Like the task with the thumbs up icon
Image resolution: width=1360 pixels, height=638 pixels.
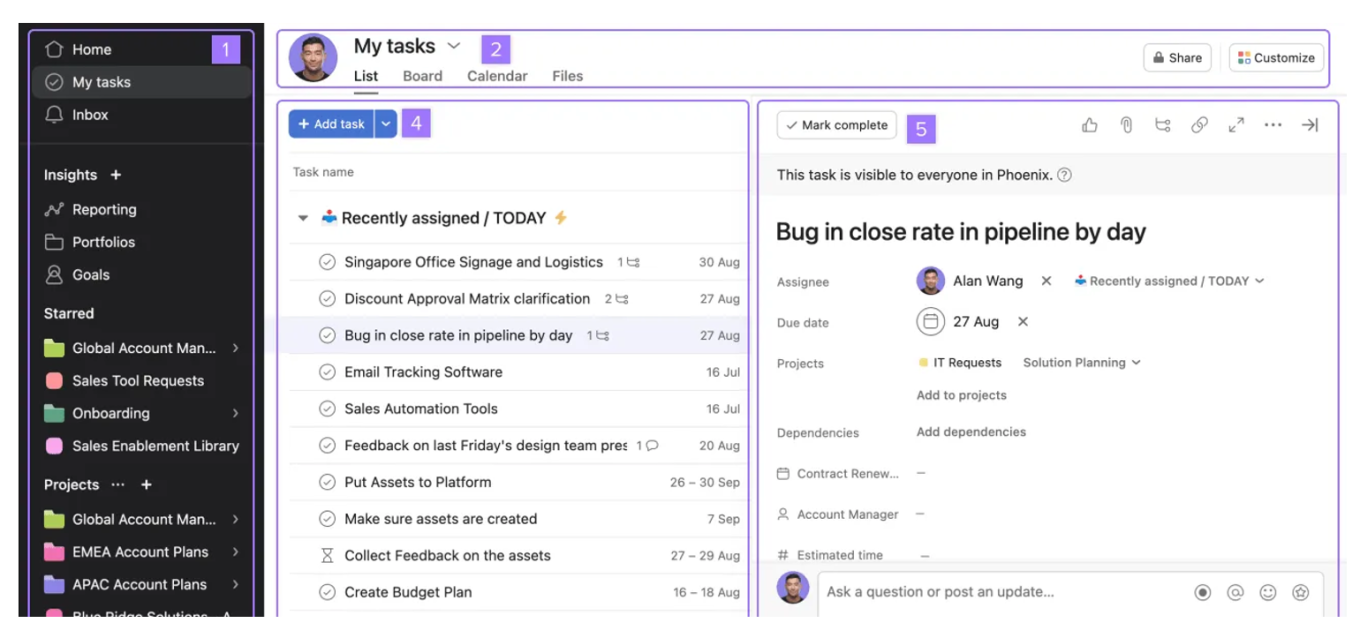tap(1089, 124)
